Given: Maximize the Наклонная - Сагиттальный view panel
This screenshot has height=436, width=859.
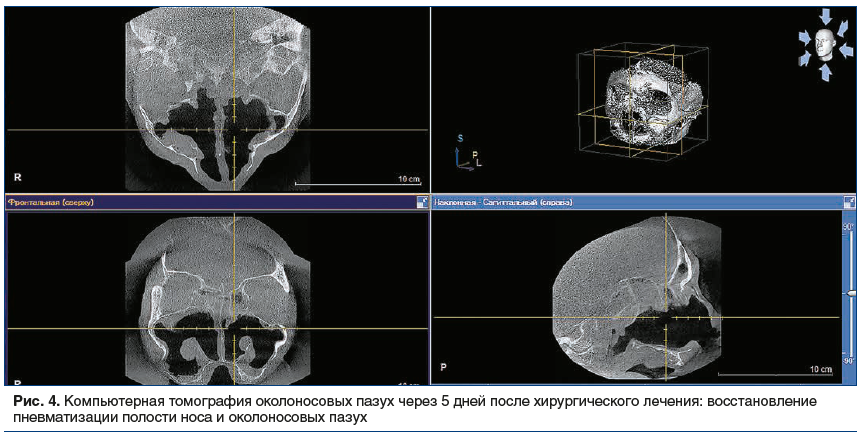Looking at the screenshot, I should pyautogui.click(x=849, y=202).
